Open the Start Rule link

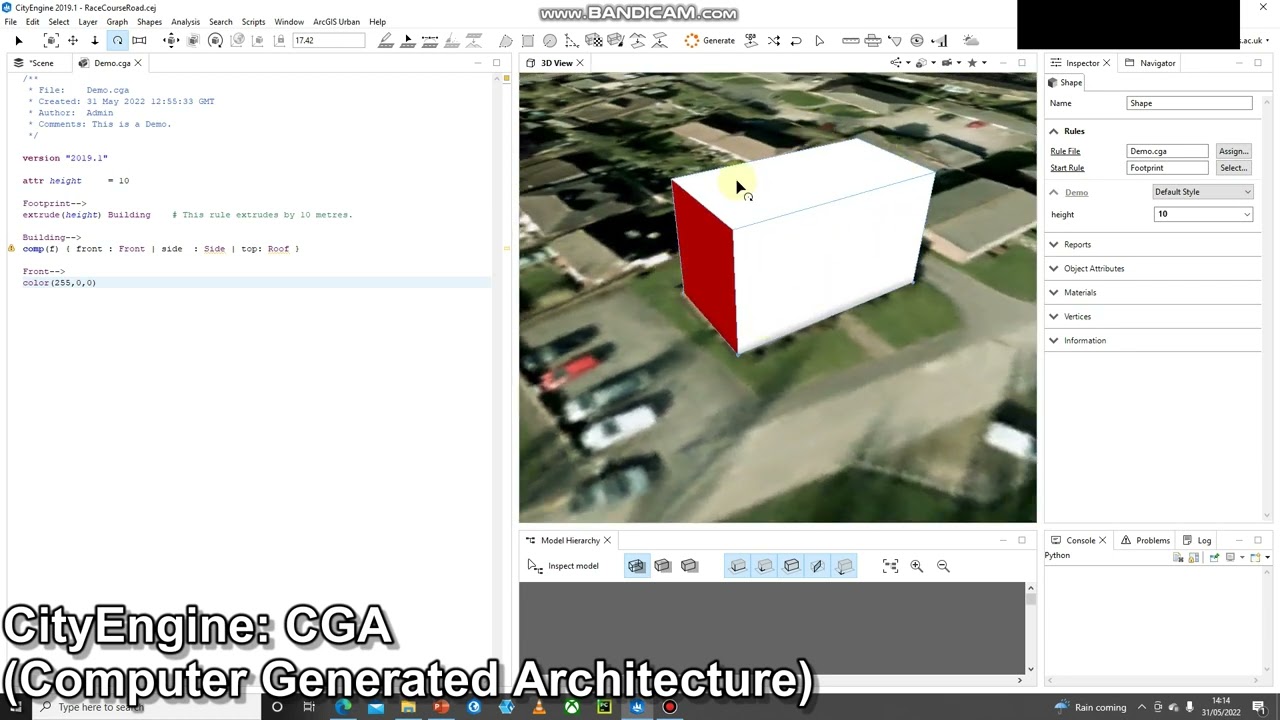[x=1067, y=168]
